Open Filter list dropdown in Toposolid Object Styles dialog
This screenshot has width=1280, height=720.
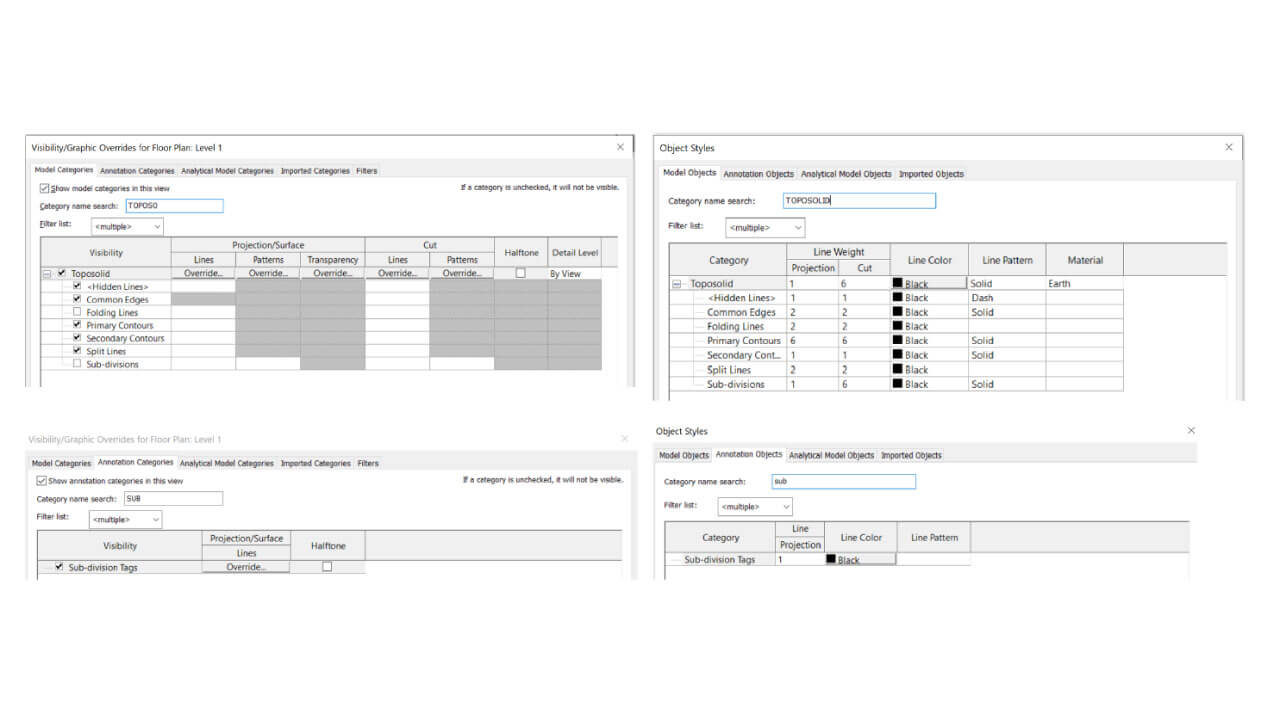(765, 228)
